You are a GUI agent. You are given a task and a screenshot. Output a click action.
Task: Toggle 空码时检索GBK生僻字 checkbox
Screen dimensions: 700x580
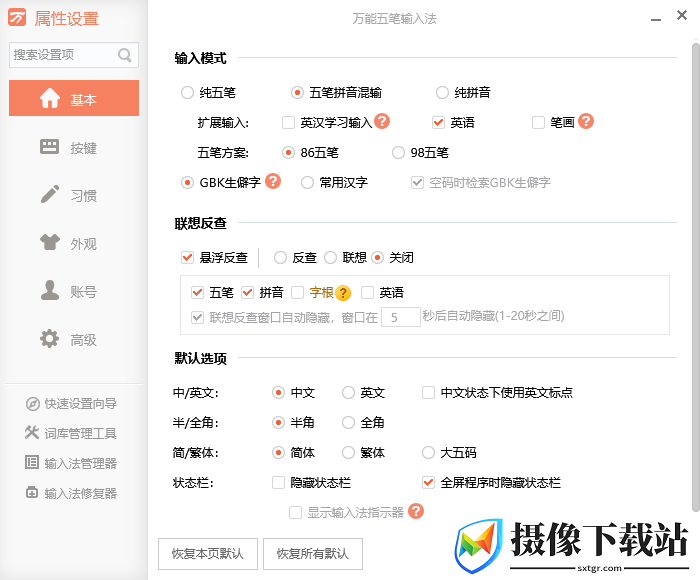coord(417,183)
